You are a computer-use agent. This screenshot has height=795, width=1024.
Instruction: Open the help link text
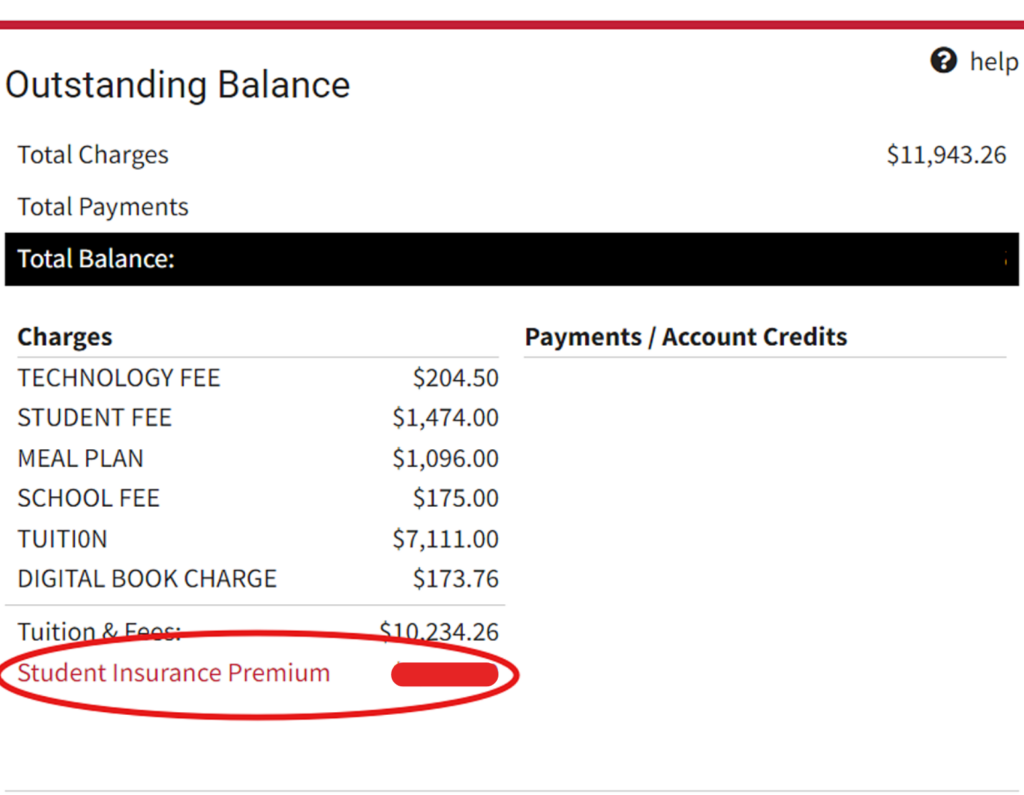tap(994, 61)
